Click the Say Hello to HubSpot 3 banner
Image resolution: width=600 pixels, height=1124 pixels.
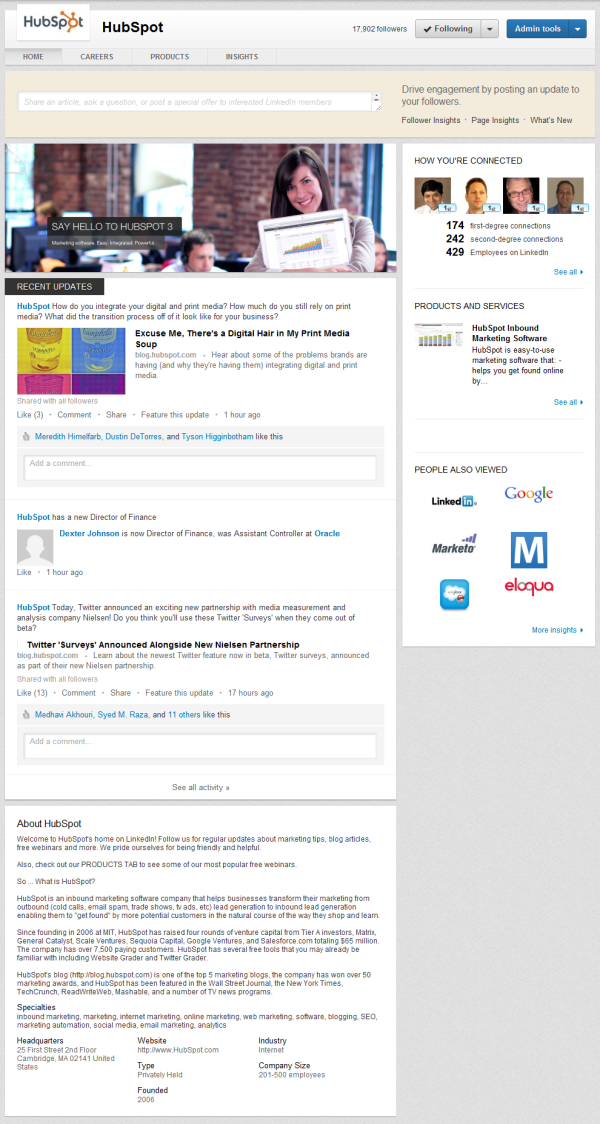(200, 208)
